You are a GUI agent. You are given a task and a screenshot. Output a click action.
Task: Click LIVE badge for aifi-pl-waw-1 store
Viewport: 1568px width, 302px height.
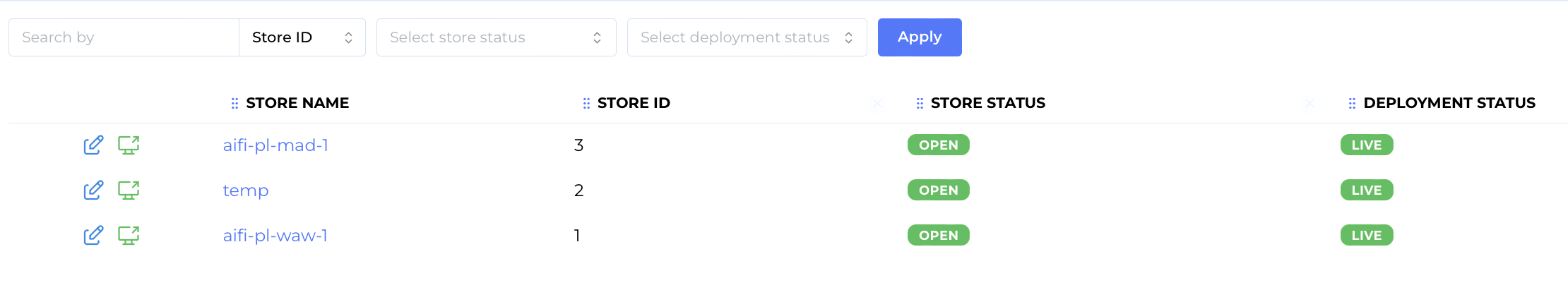1366,236
